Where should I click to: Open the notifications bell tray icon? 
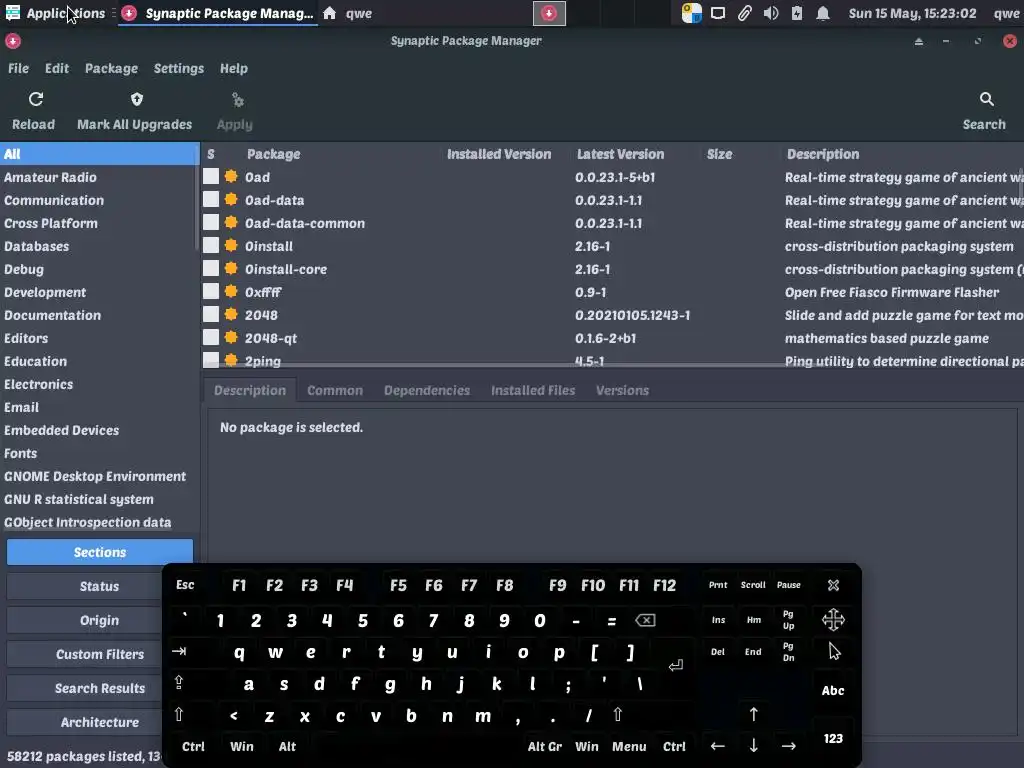coord(823,13)
